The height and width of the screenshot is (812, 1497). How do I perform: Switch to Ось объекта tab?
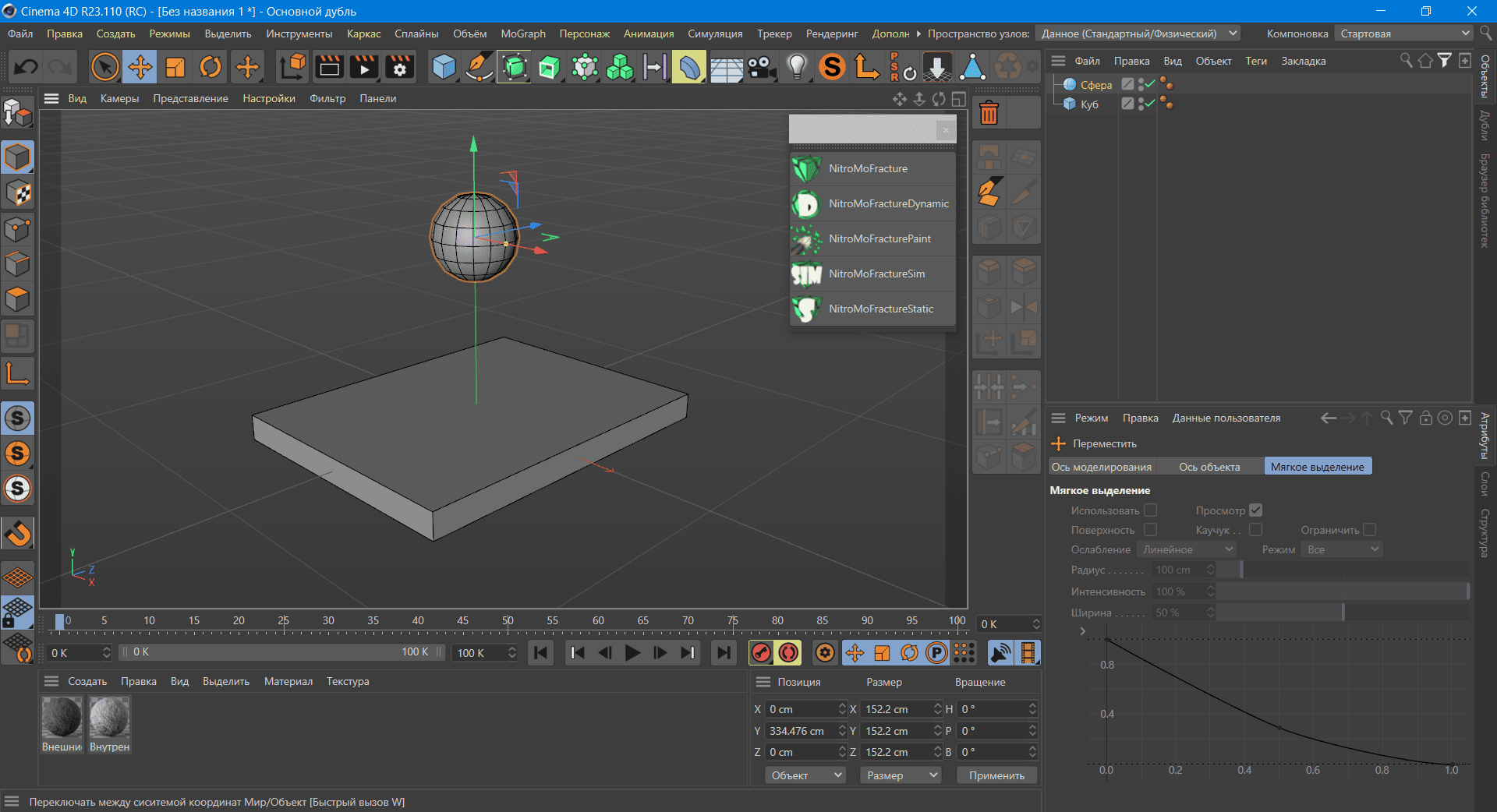point(1209,467)
